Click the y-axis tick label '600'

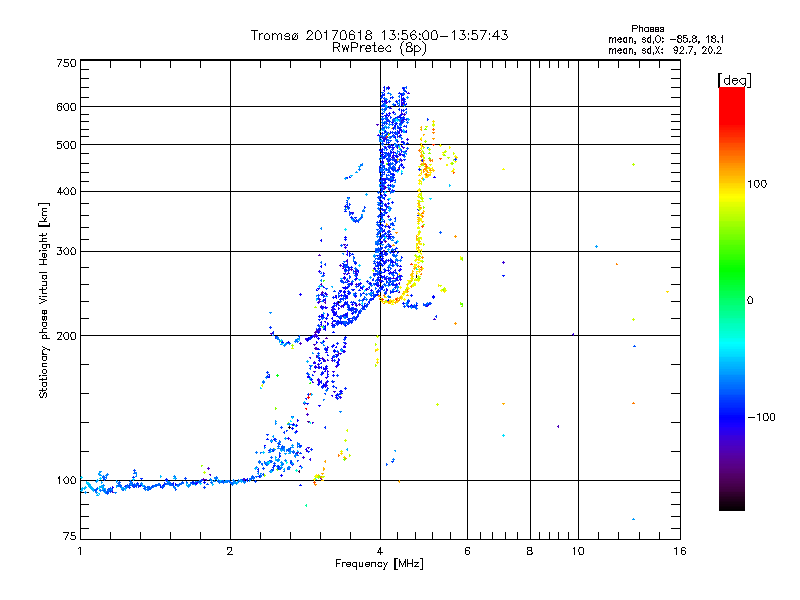point(66,107)
